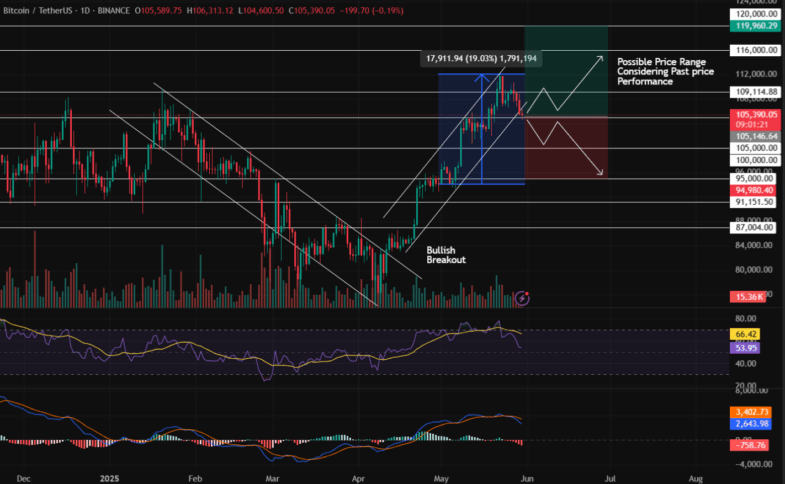The width and height of the screenshot is (785, 484).
Task: Click the Aug label on time axis
Action: 696,479
